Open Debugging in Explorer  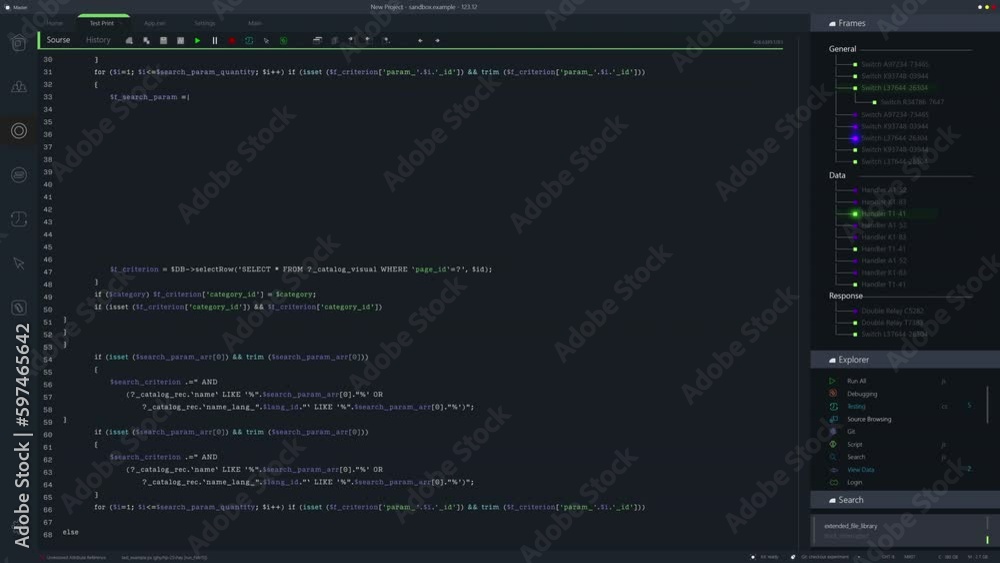pyautogui.click(x=862, y=394)
